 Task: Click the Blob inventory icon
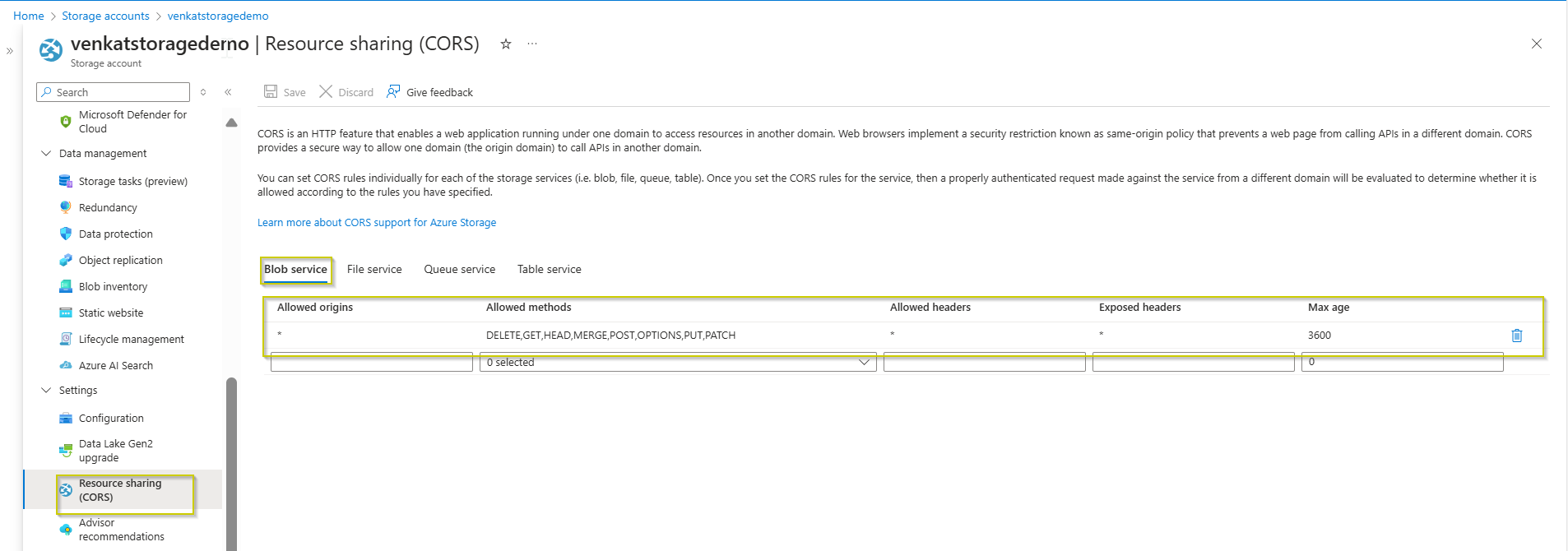point(66,286)
